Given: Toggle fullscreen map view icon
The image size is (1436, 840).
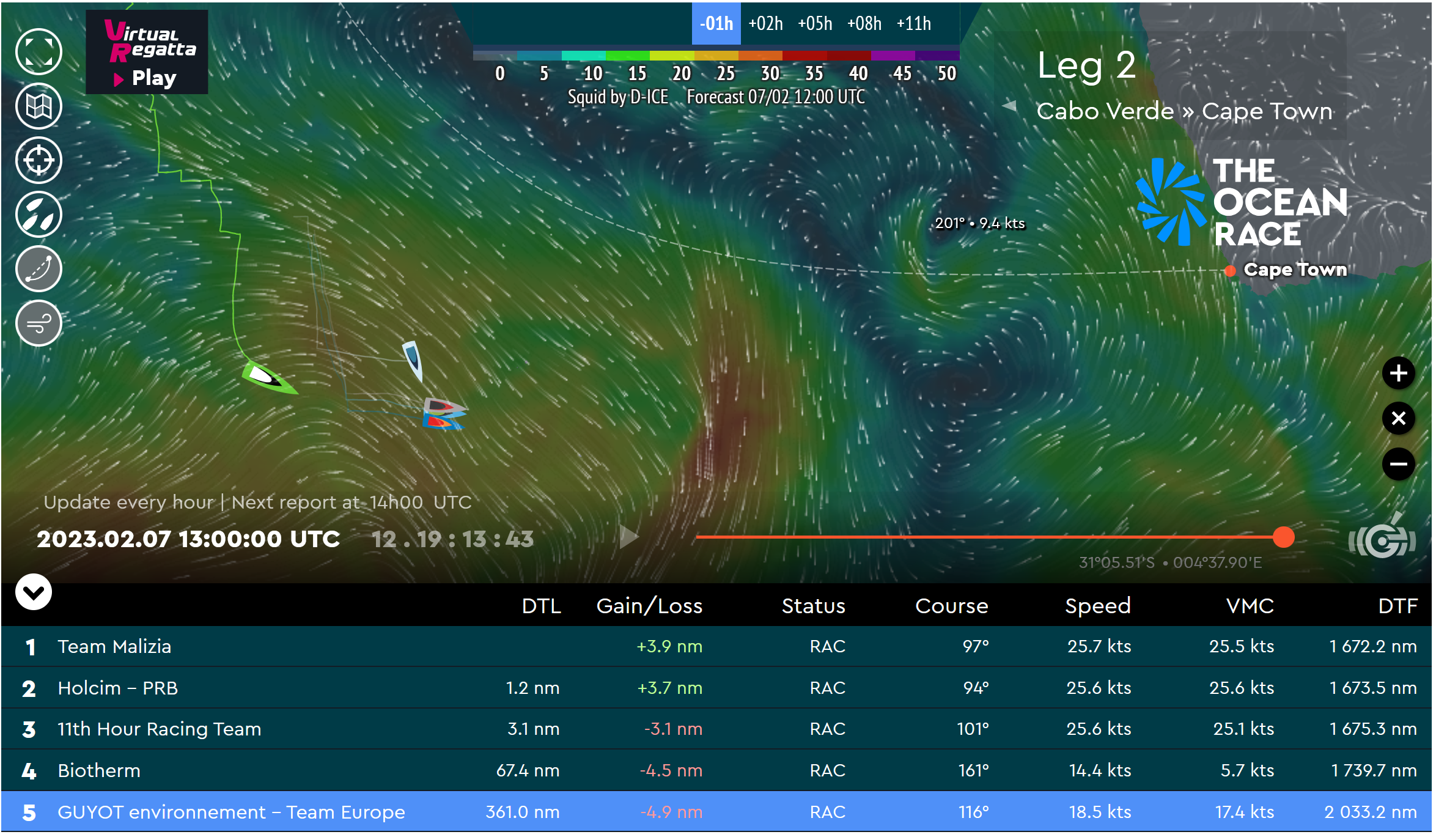Looking at the screenshot, I should 39,52.
